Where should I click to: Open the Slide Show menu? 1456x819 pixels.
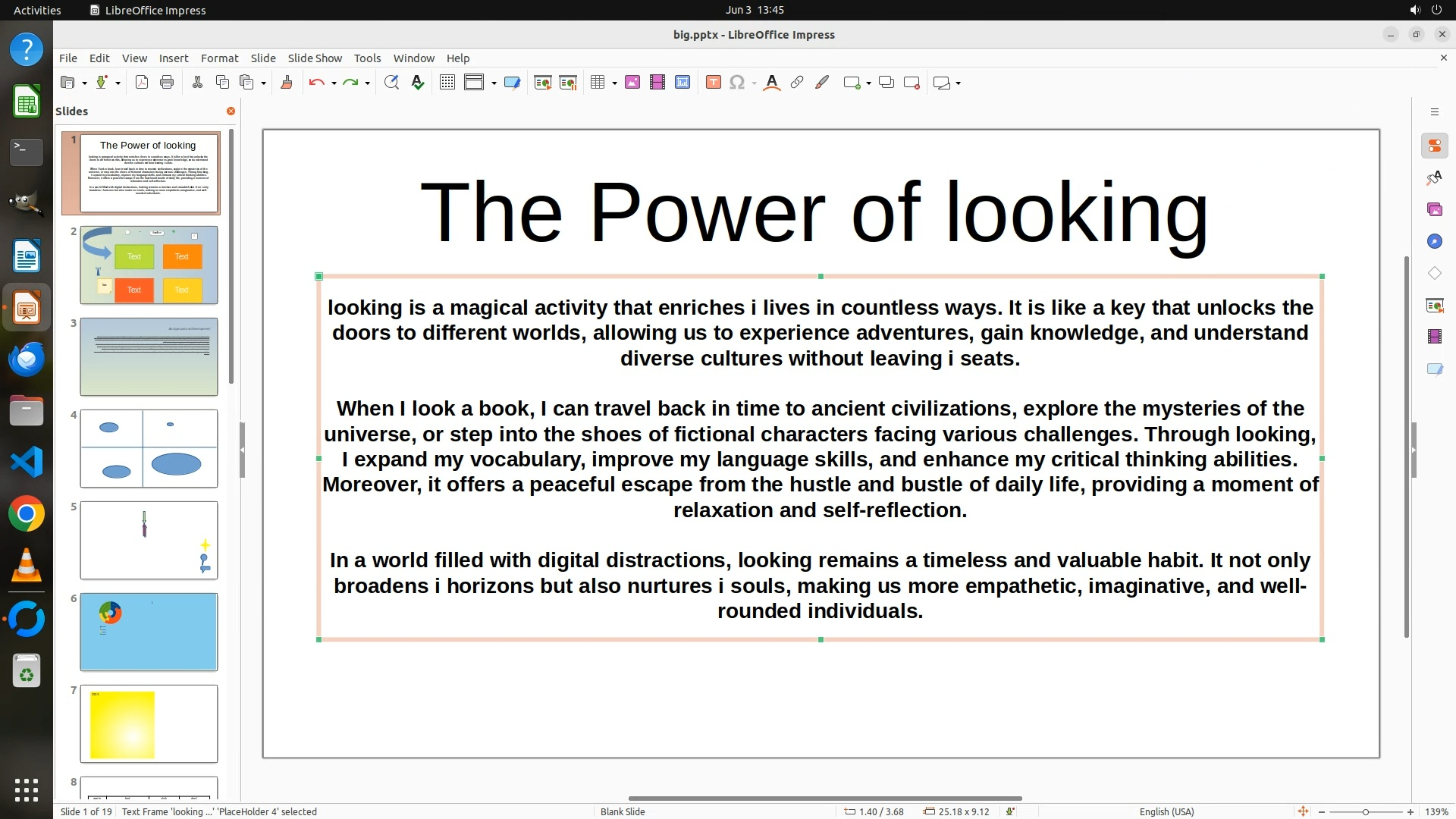click(315, 58)
